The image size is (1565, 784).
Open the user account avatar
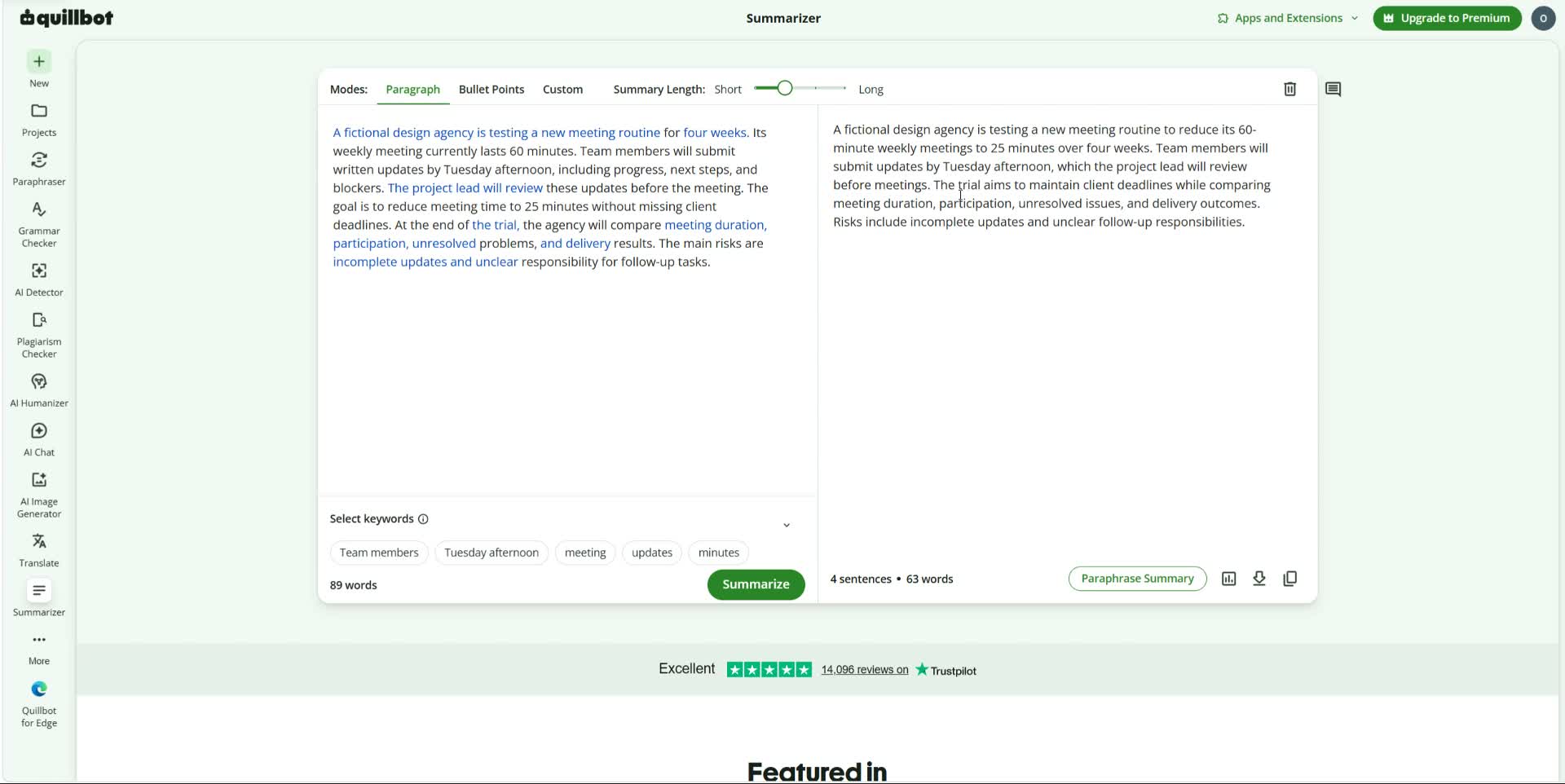1542,18
